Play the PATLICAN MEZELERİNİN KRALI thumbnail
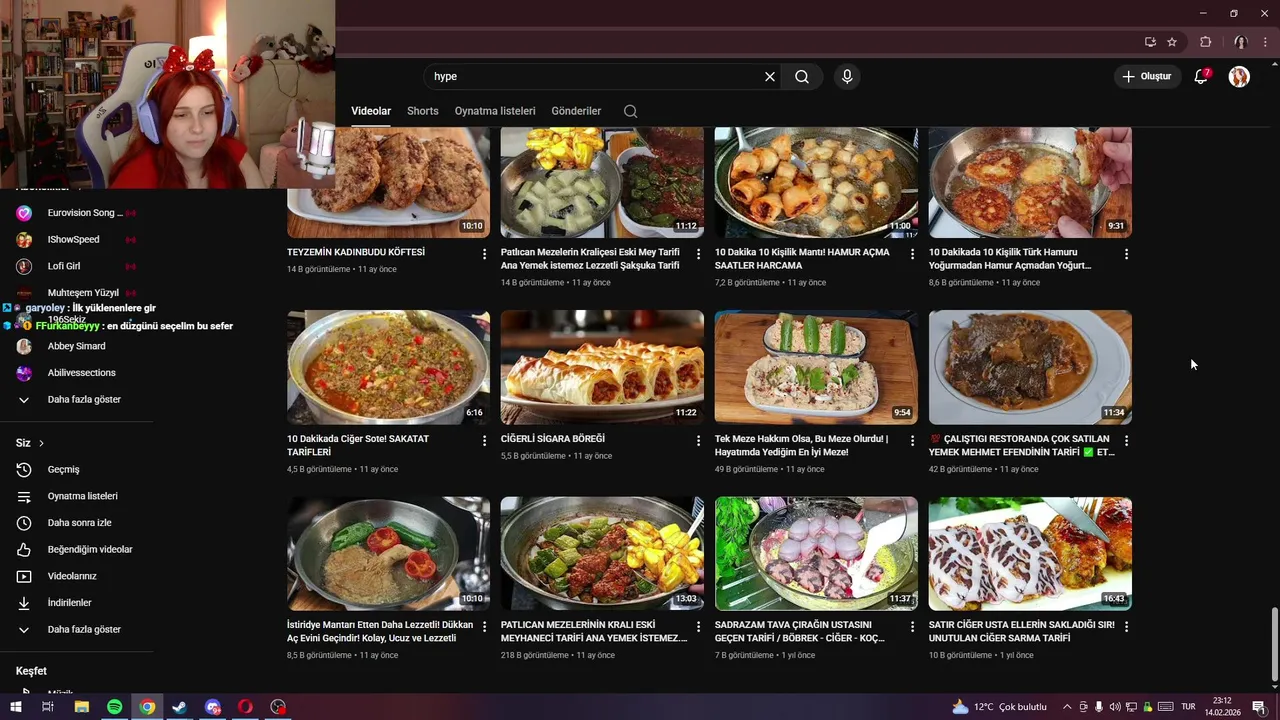1280x720 pixels. 602,553
